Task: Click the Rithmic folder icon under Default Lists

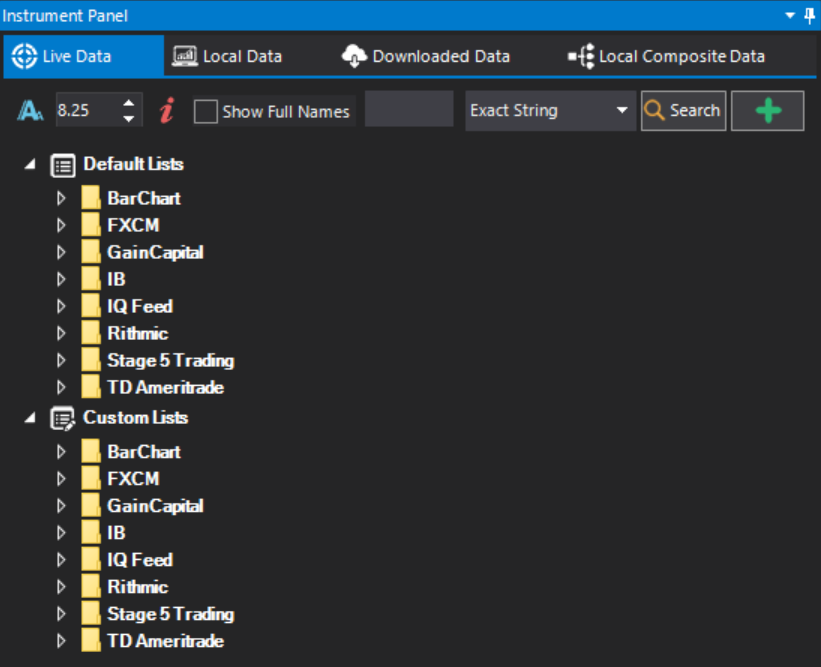Action: pyautogui.click(x=91, y=334)
